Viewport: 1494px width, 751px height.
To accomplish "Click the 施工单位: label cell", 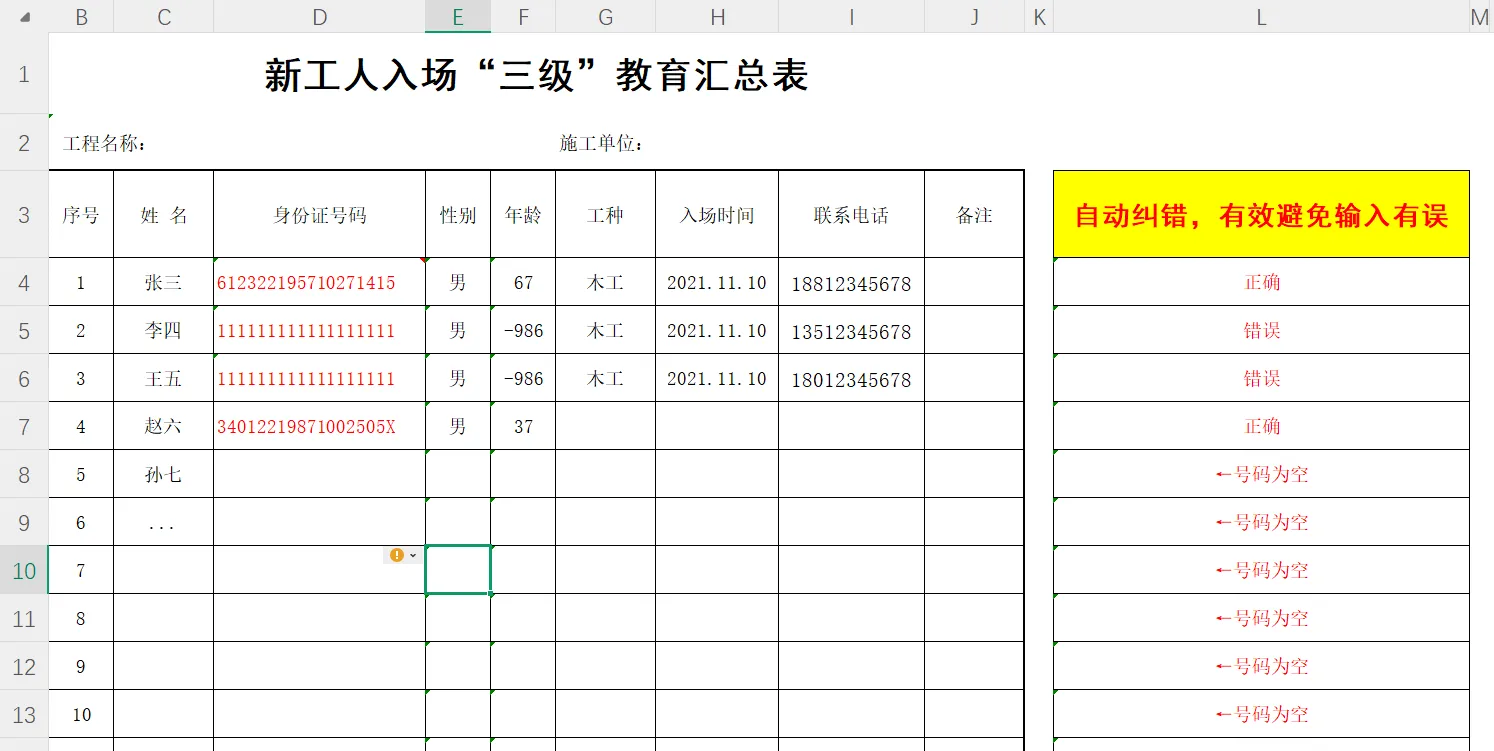I will coord(601,143).
